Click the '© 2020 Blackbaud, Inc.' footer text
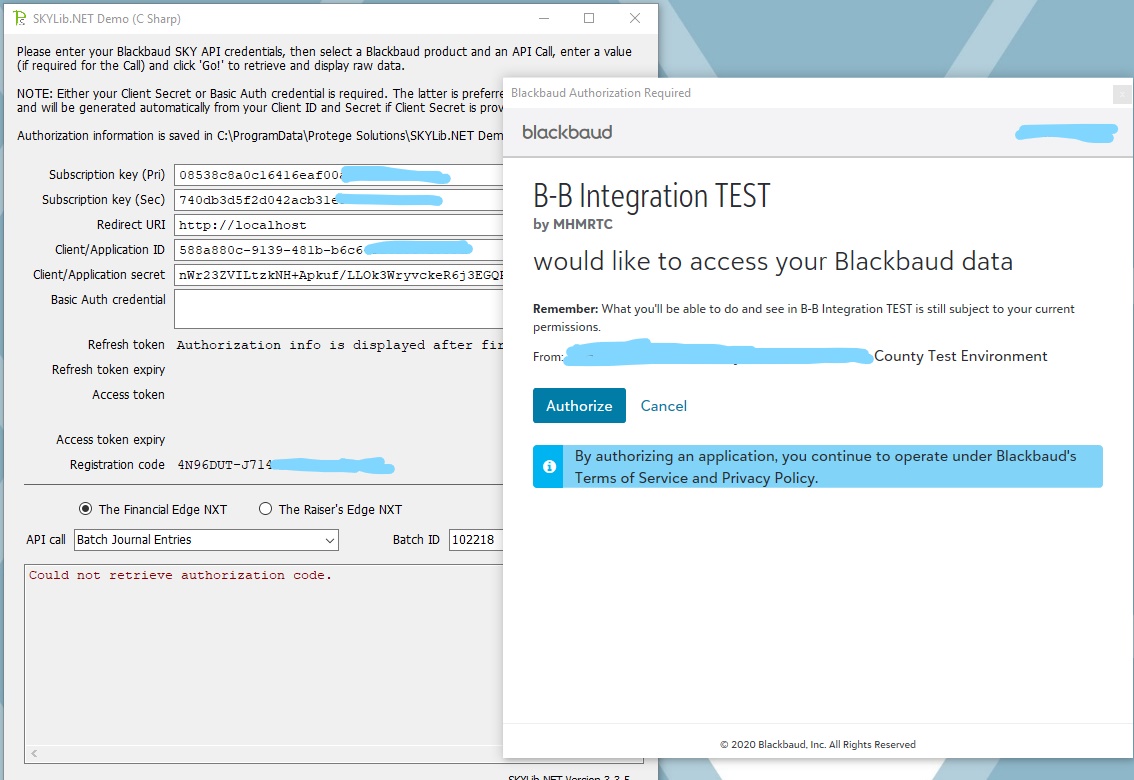Image resolution: width=1134 pixels, height=780 pixels. click(x=817, y=745)
